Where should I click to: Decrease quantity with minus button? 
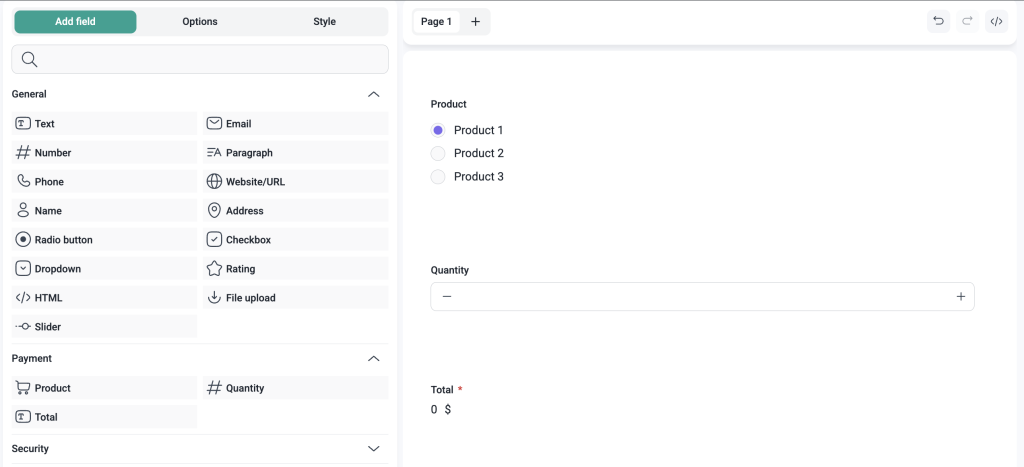click(447, 297)
